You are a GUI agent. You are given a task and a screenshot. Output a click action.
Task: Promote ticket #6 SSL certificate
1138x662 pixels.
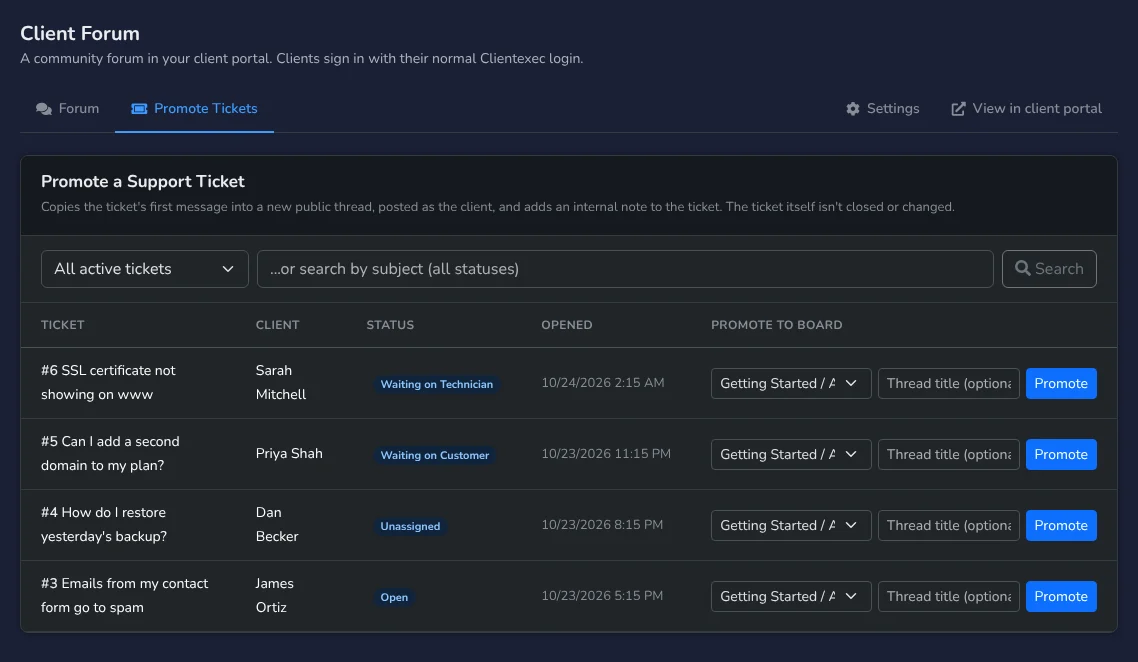coord(1061,383)
